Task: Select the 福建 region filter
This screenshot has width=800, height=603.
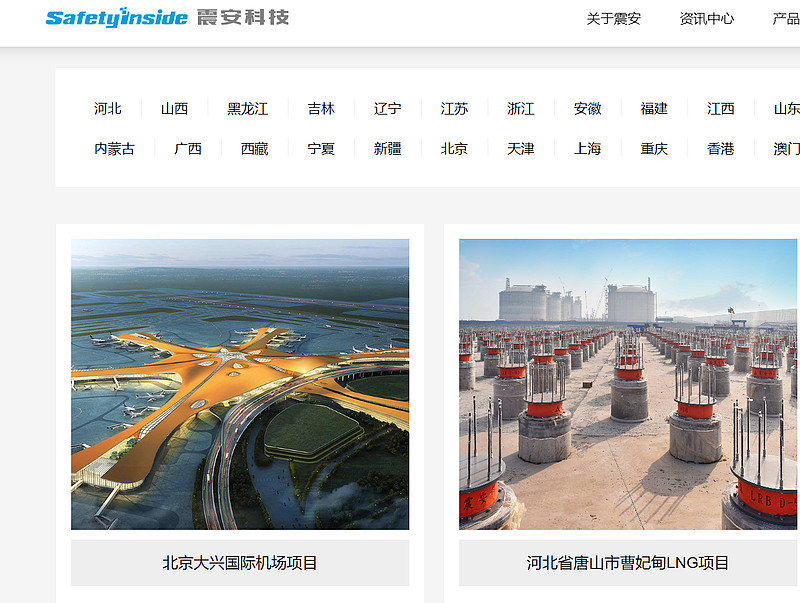Action: pos(654,109)
